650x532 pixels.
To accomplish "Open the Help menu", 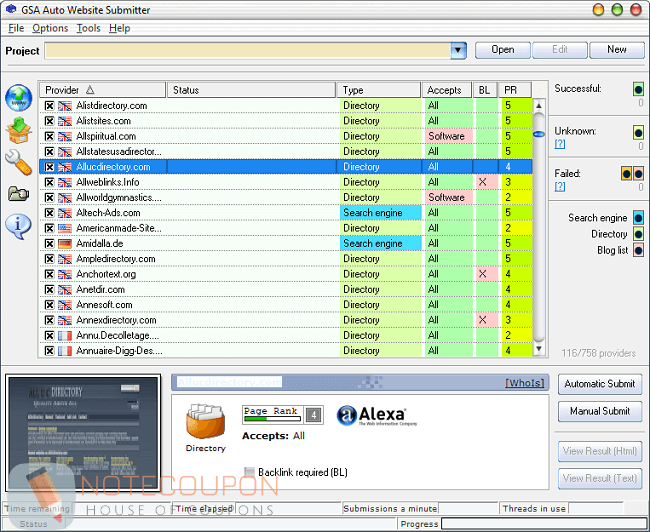I will (x=119, y=28).
